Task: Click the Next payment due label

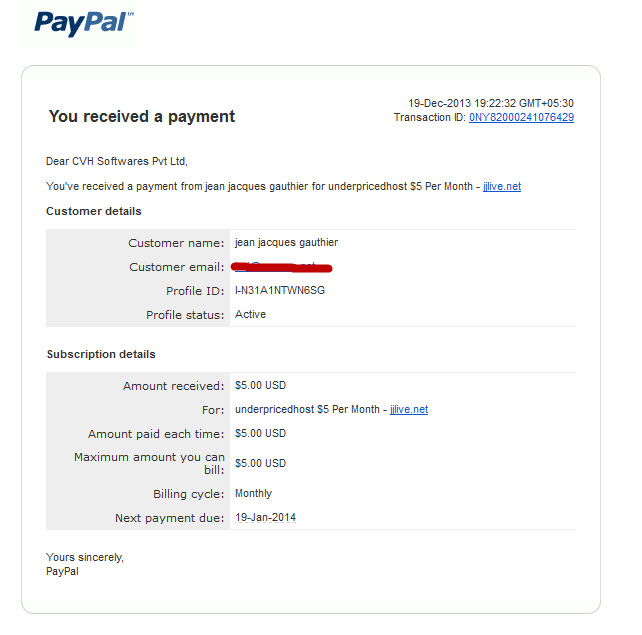Action: 170,518
